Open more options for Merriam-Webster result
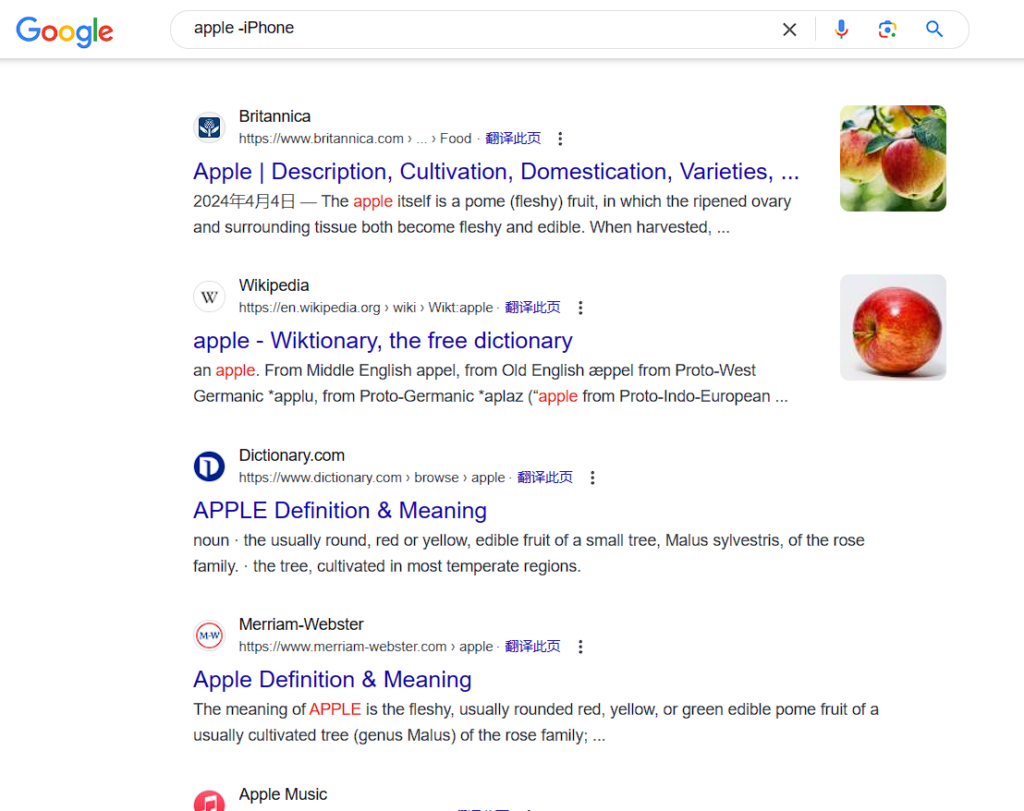Screen dimensions: 1024x811 pos(580,646)
